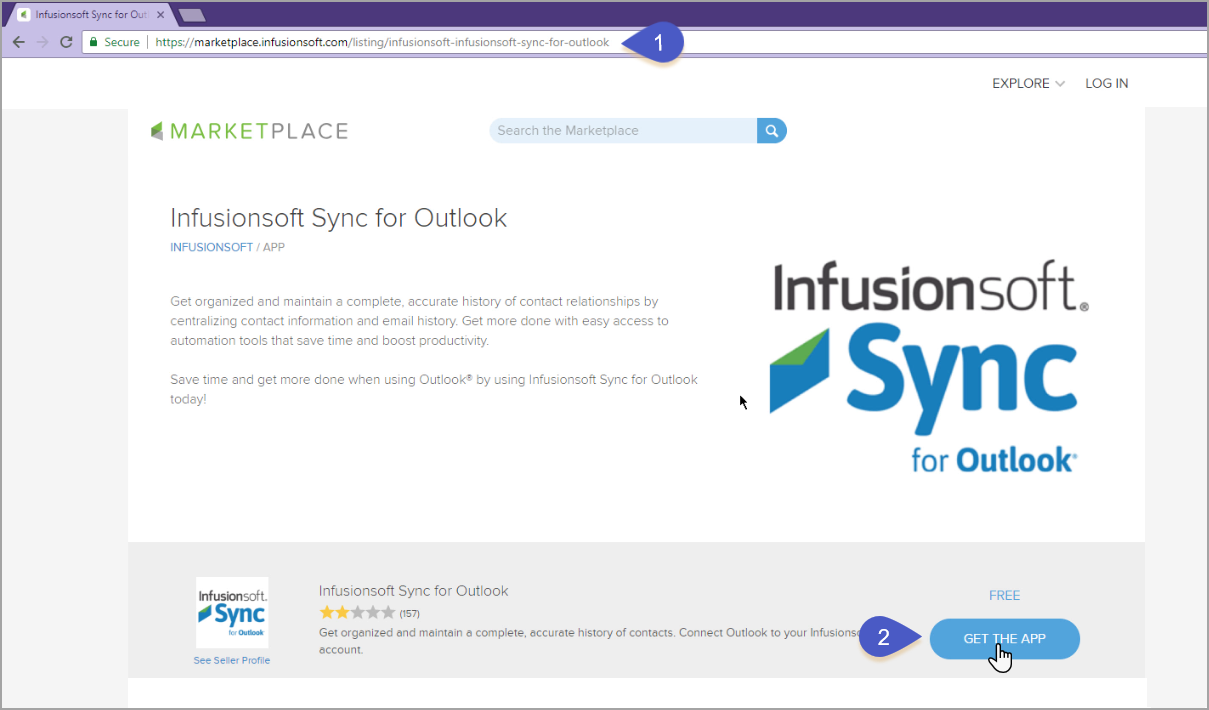This screenshot has width=1209, height=710.
Task: Expand the EXPLORE dropdown menu
Action: point(1028,83)
